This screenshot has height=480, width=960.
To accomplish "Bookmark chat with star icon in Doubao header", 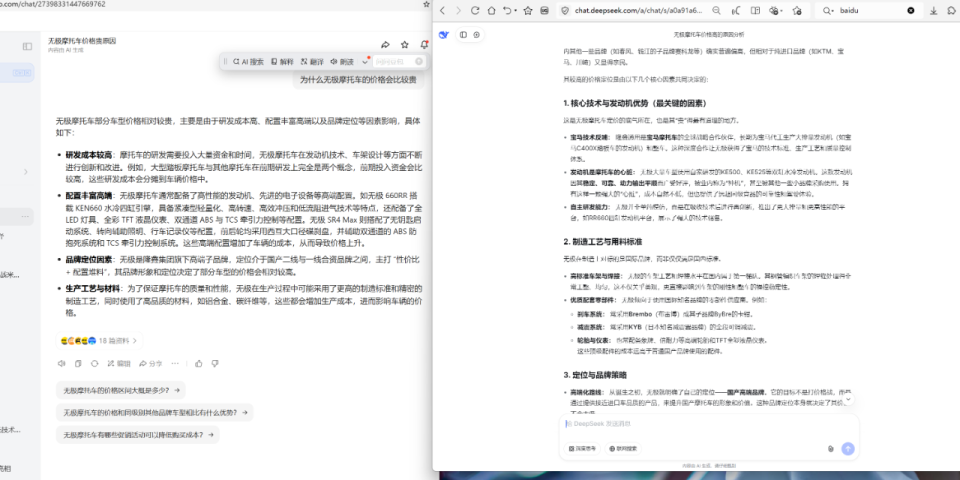I will (x=405, y=45).
